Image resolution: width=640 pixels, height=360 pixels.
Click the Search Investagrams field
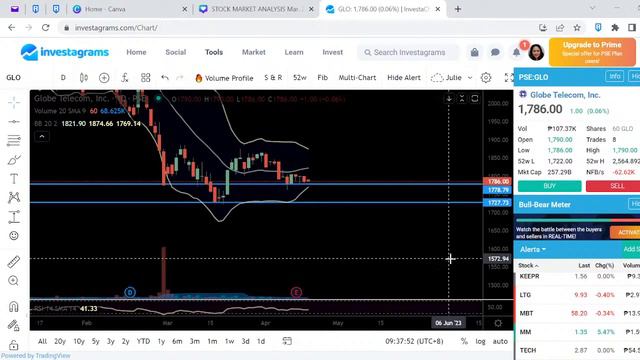pyautogui.click(x=408, y=52)
